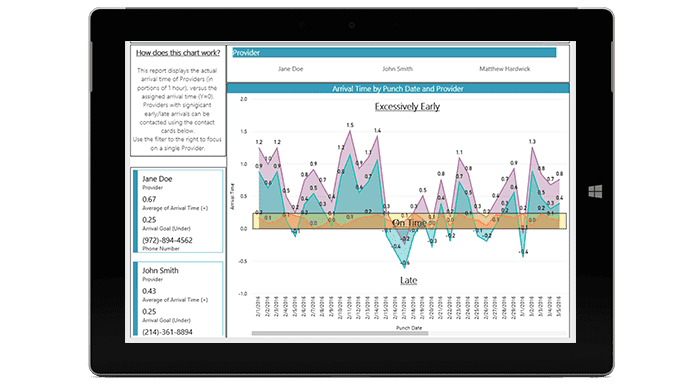Click the Late label on chart
Image resolution: width=690 pixels, height=390 pixels.
point(408,280)
